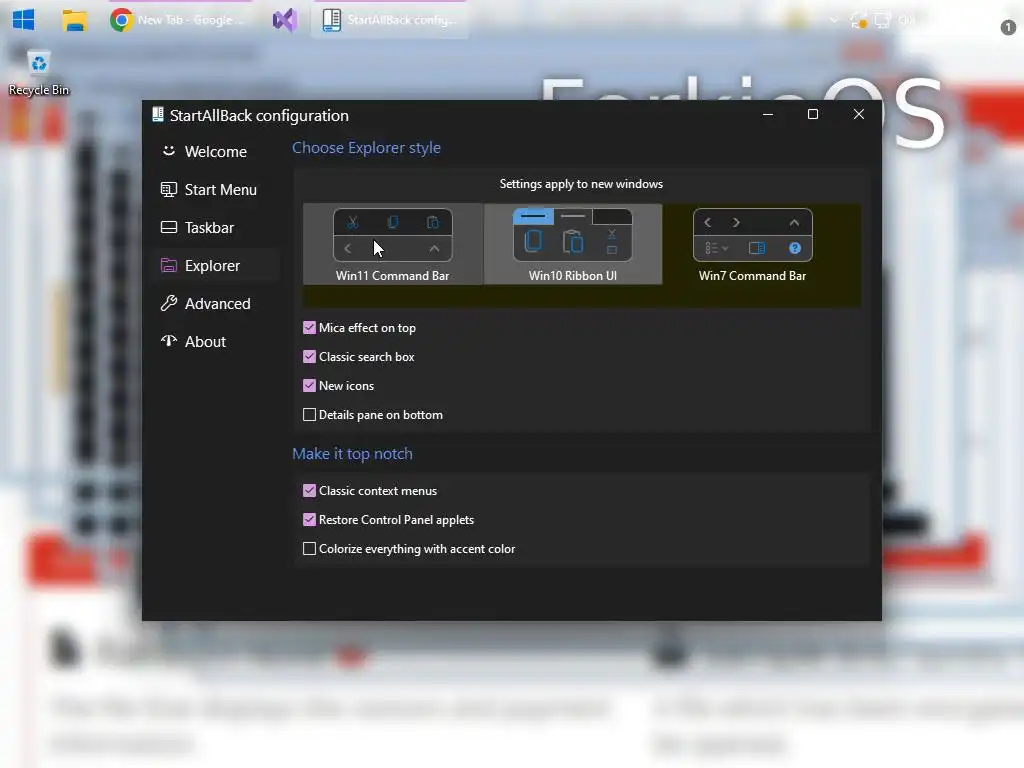Screen dimensions: 1024x768
Task: Select the Recycle Bin desktop icon
Action: [39, 73]
